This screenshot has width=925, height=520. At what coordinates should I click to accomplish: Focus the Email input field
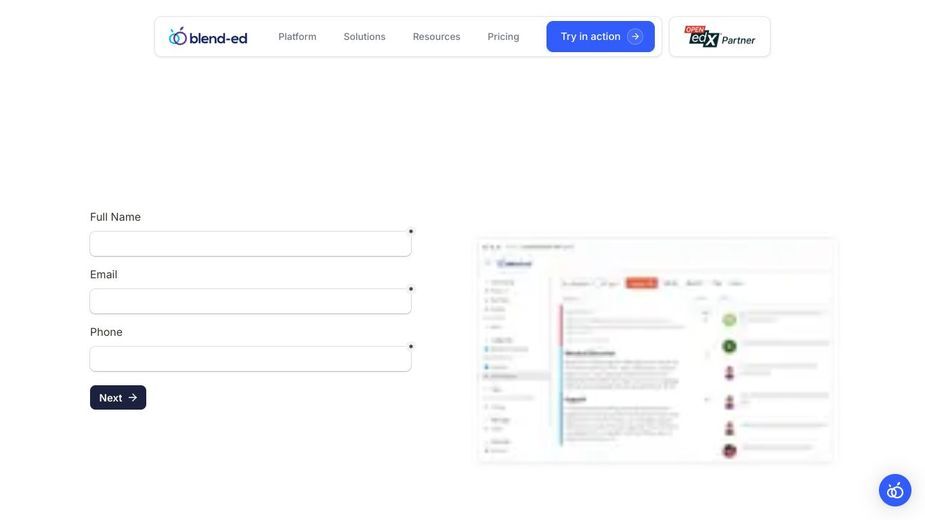coord(250,302)
